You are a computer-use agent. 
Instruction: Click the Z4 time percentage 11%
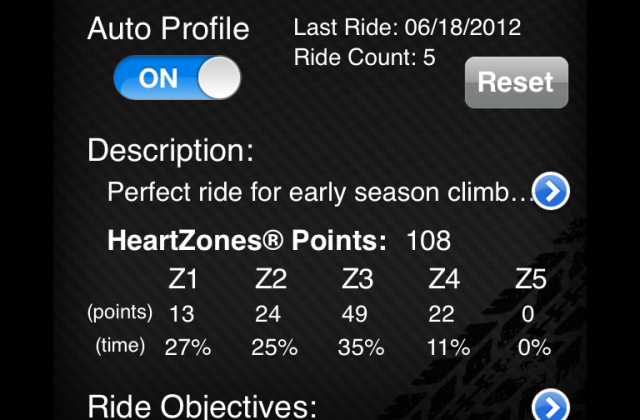[x=448, y=348]
